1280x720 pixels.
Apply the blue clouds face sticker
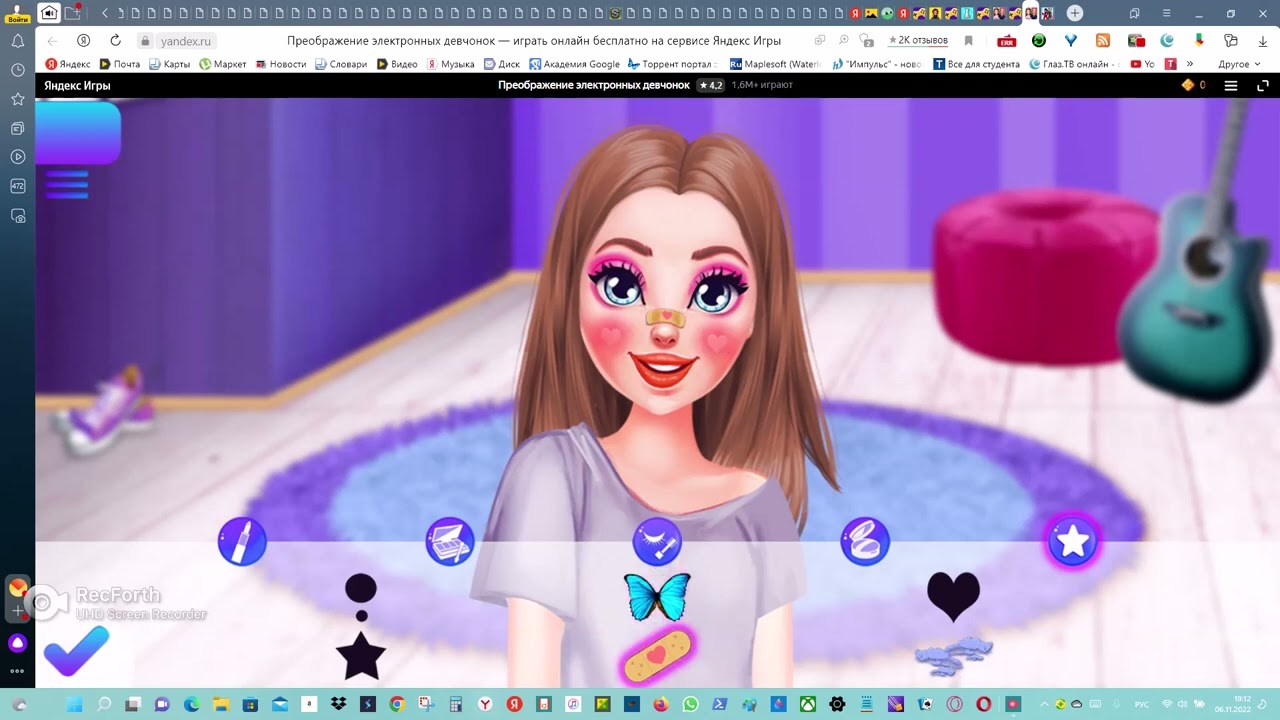pyautogui.click(x=953, y=656)
